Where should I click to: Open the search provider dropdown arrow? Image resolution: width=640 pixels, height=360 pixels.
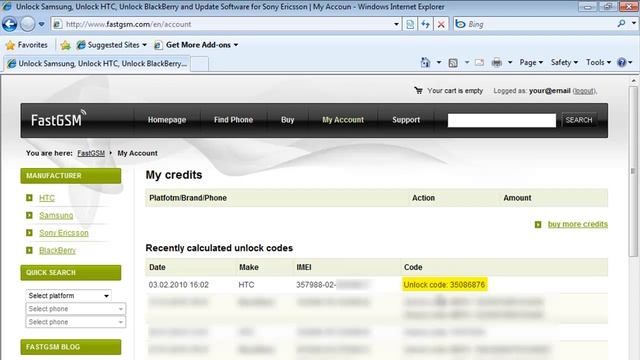(634, 24)
